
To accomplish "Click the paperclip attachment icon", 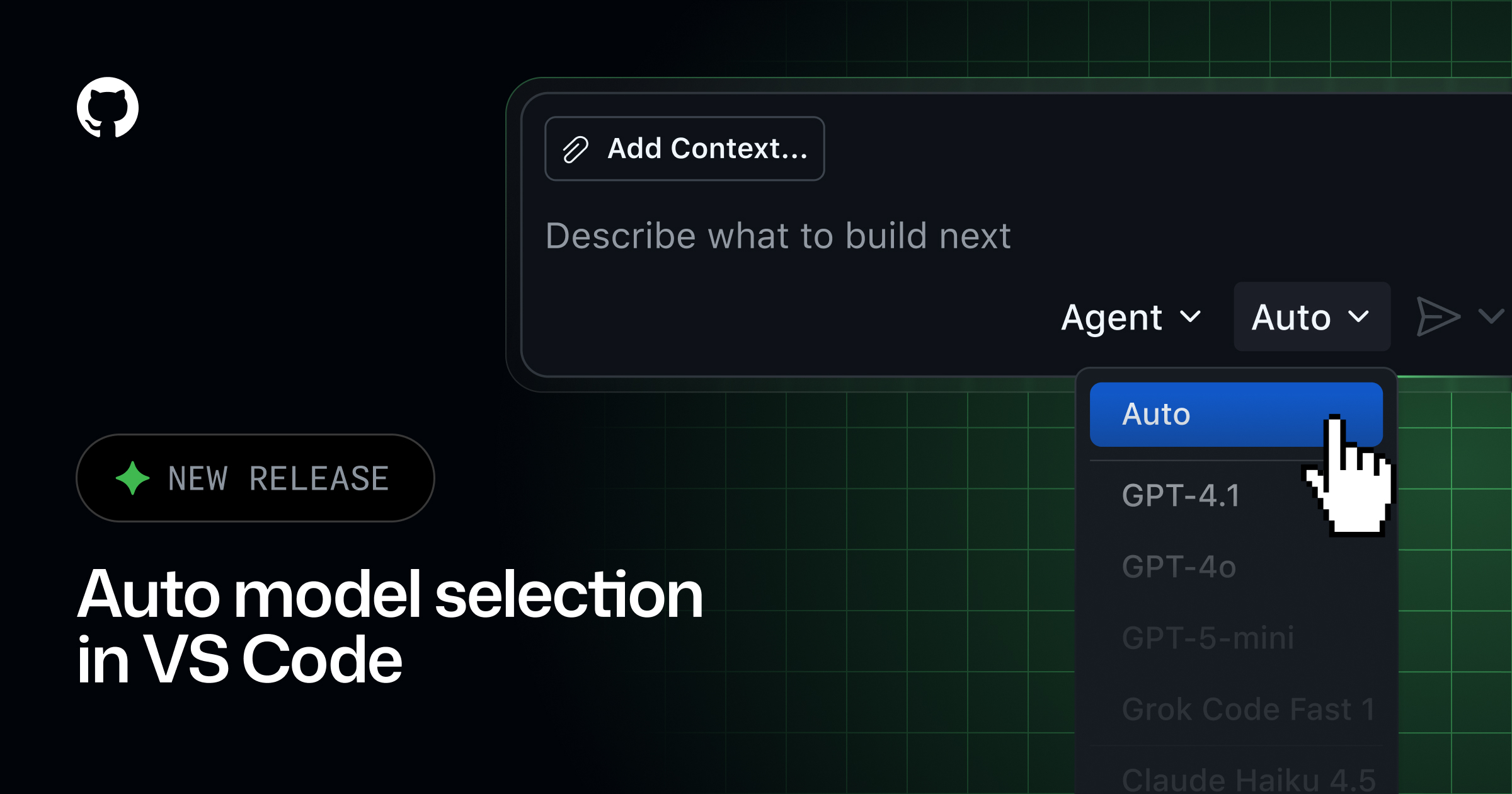I will point(575,149).
